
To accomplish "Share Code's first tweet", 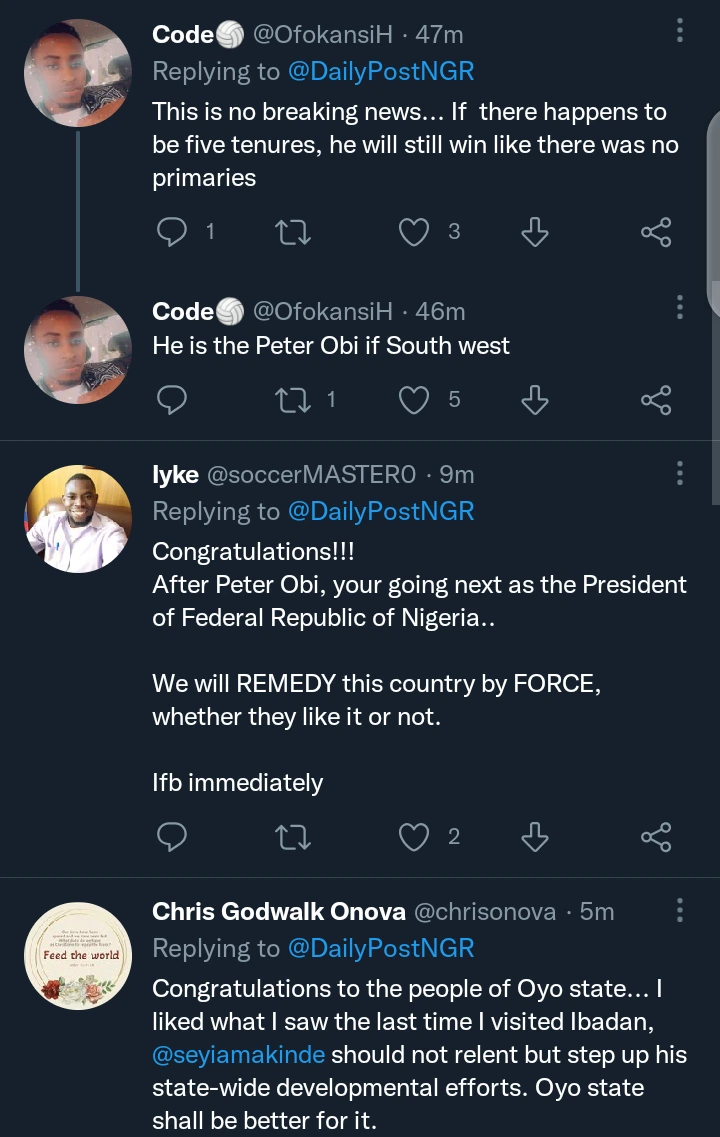I will tap(655, 233).
